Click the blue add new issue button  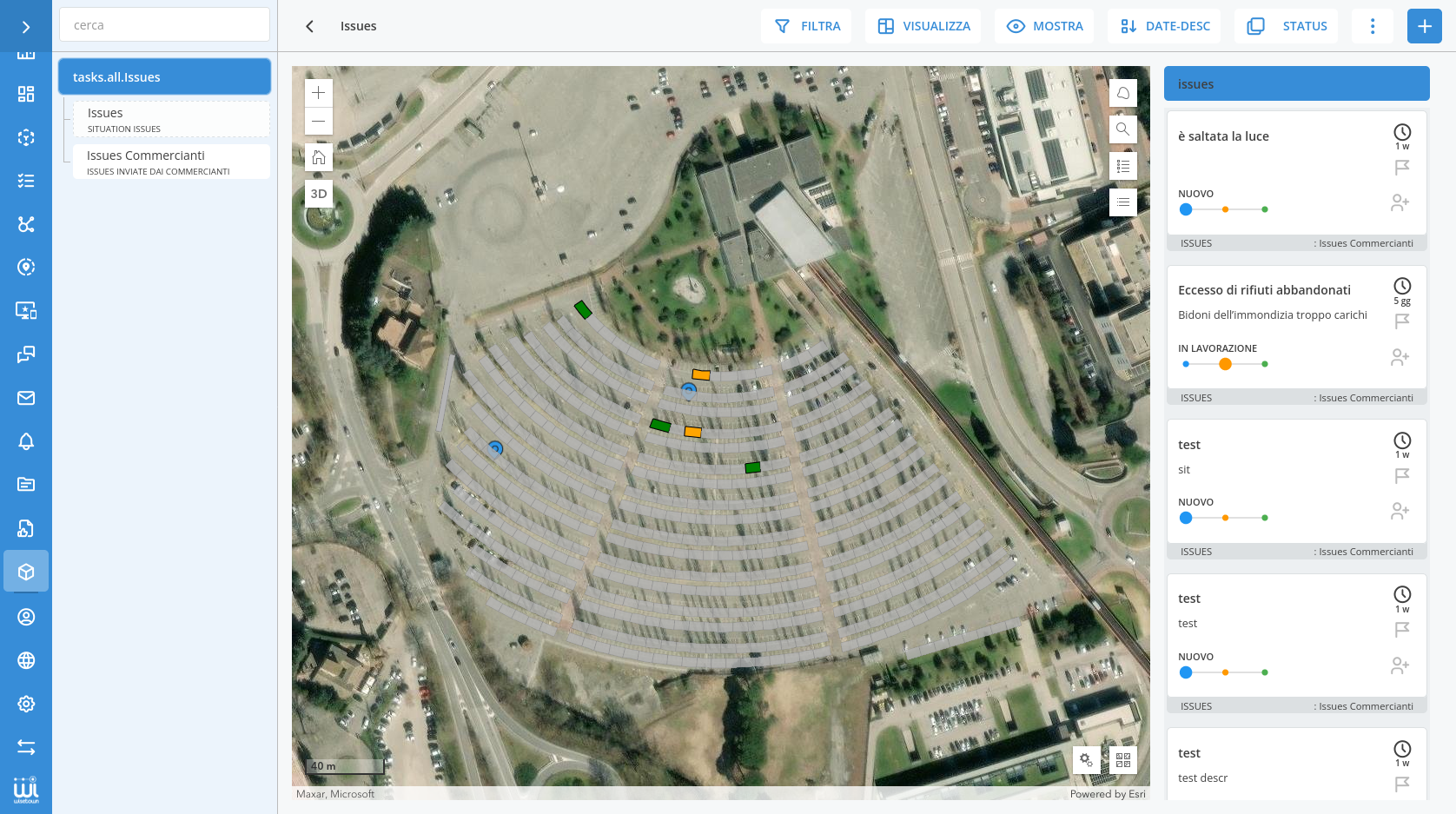tap(1424, 26)
